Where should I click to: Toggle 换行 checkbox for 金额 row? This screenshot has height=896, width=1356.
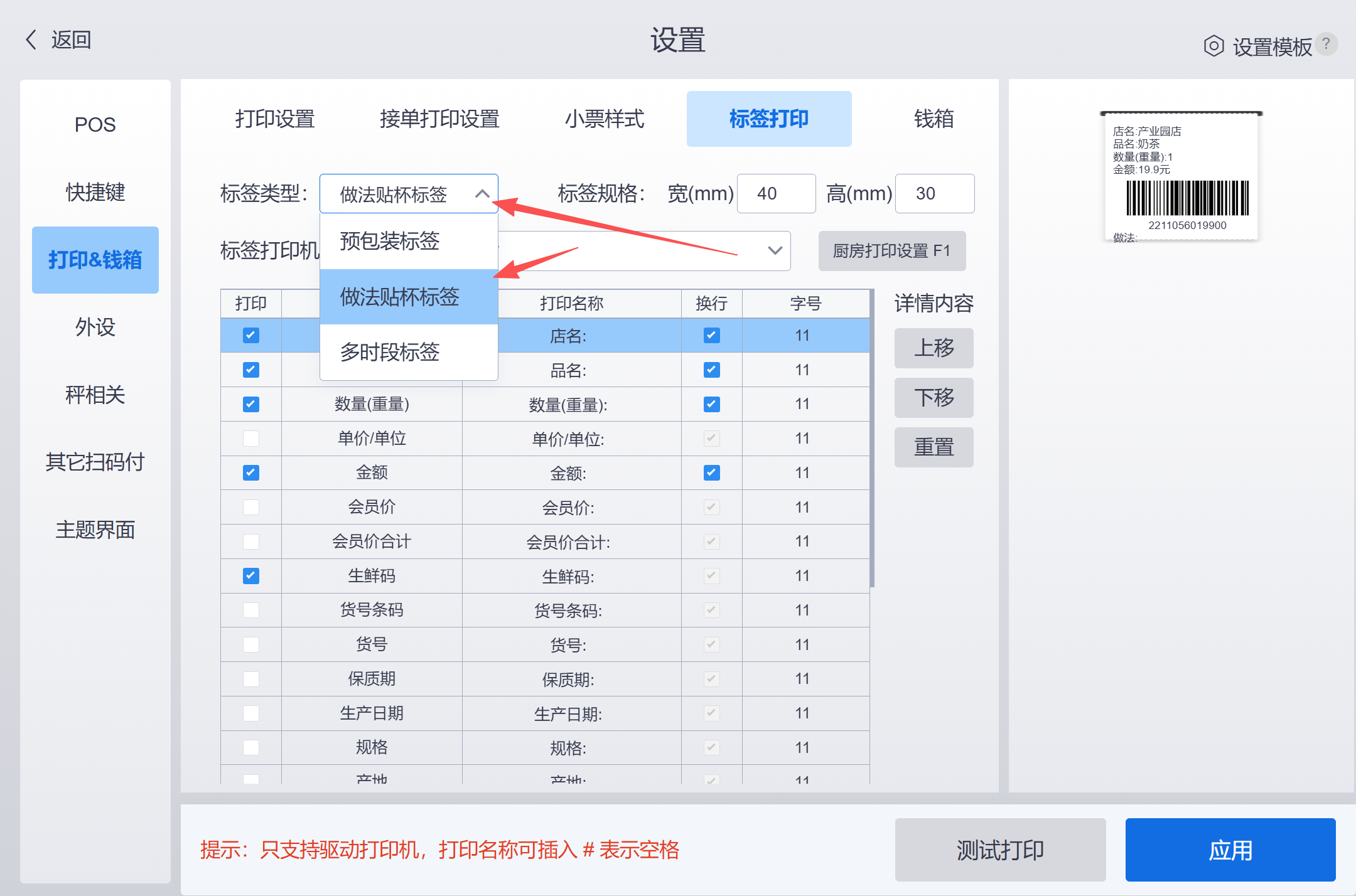711,472
